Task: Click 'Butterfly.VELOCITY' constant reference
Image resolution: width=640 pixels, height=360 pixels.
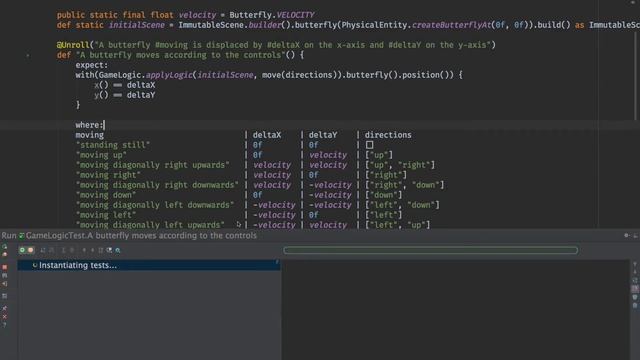Action: [272, 15]
